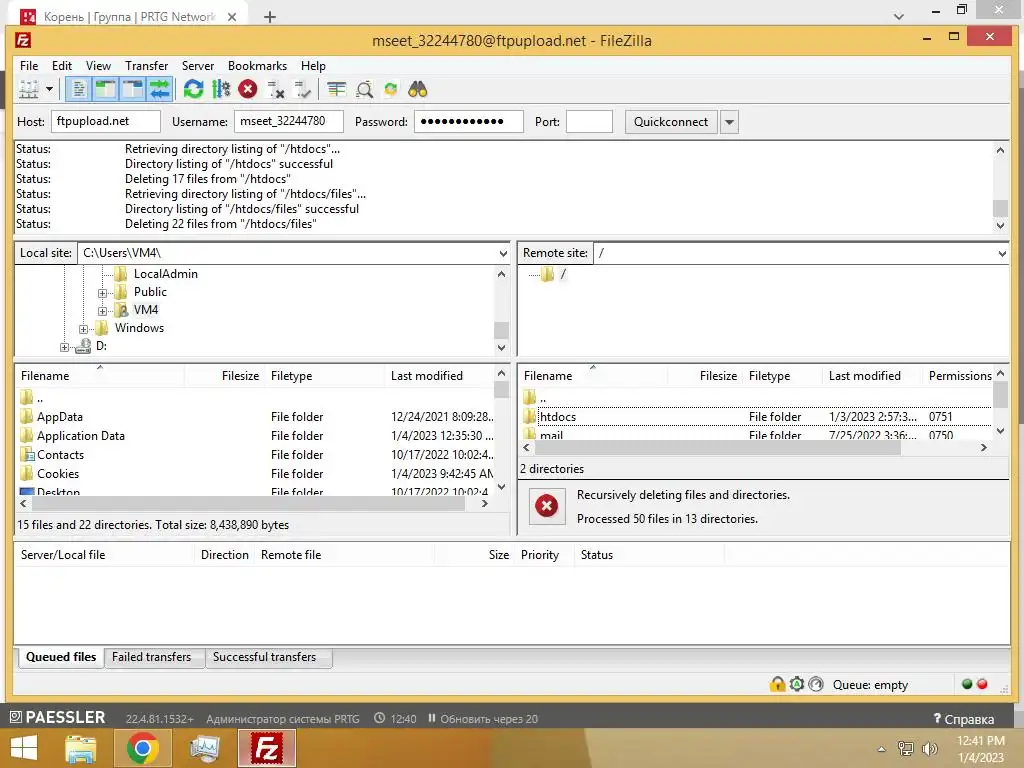This screenshot has width=1024, height=768.
Task: Open the Local site path dropdown
Action: point(503,253)
